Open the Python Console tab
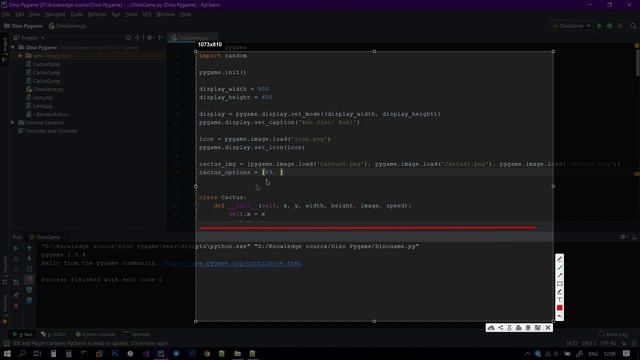Screen dimensions: 640x360 (x=95, y=334)
